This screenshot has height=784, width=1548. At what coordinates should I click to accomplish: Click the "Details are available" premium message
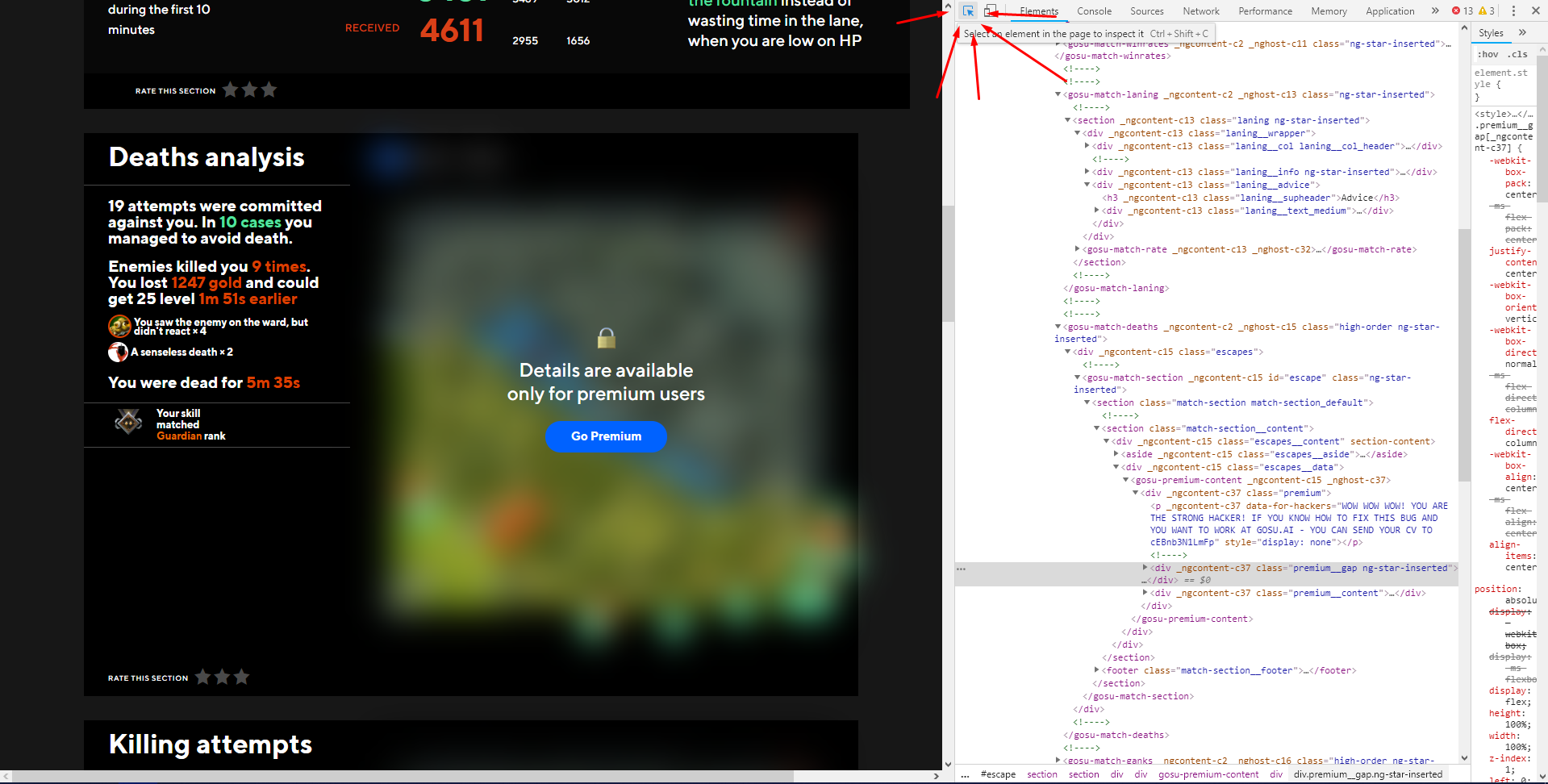606,382
